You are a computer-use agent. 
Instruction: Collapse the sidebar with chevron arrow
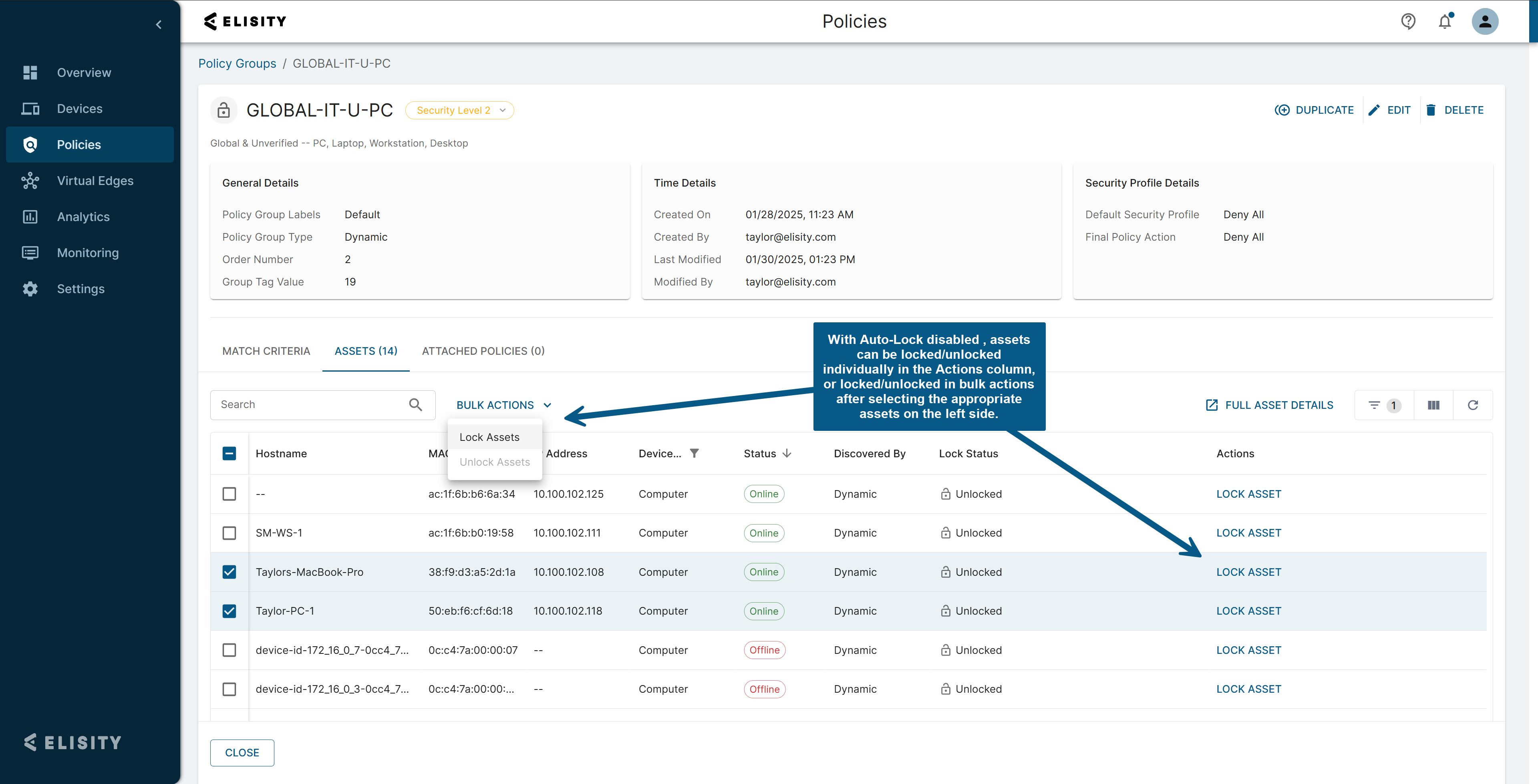coord(159,24)
